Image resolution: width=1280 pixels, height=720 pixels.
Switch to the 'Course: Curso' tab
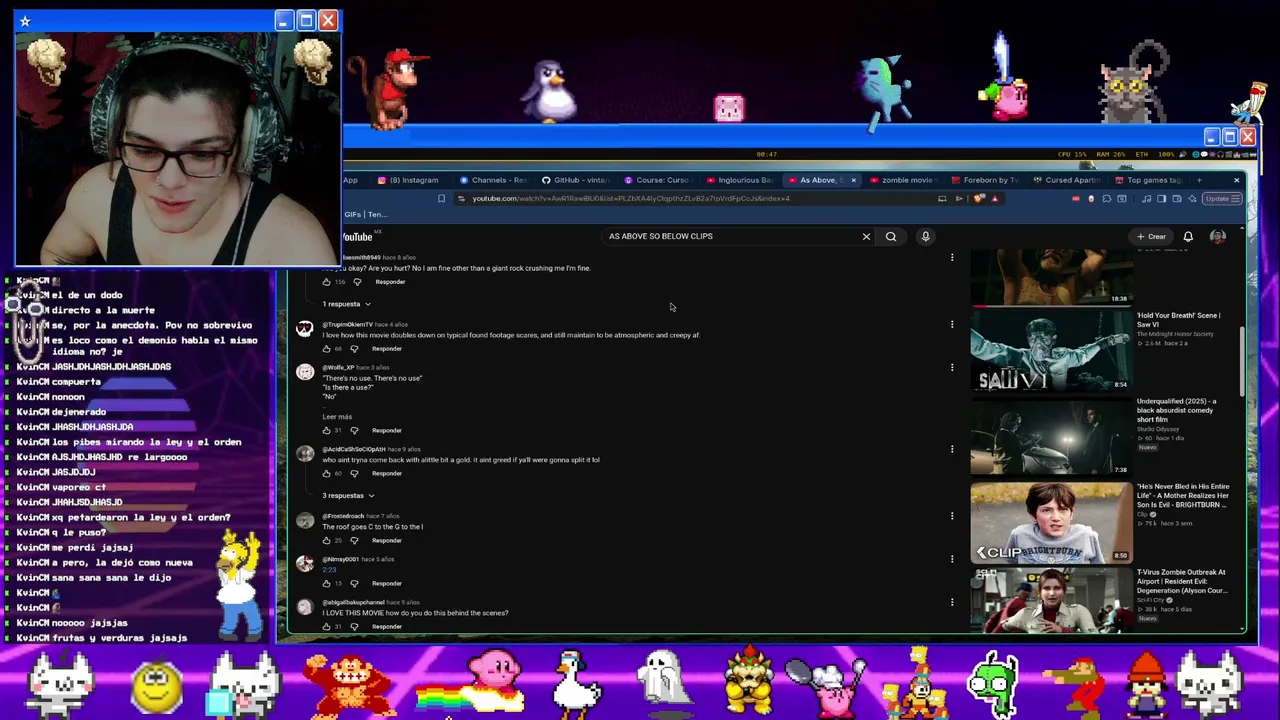[657, 181]
